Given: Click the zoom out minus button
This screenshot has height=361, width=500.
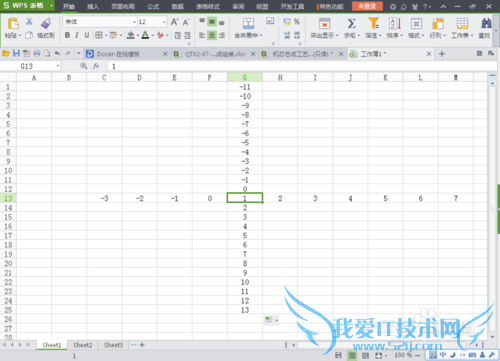Looking at the screenshot, I should point(417,355).
